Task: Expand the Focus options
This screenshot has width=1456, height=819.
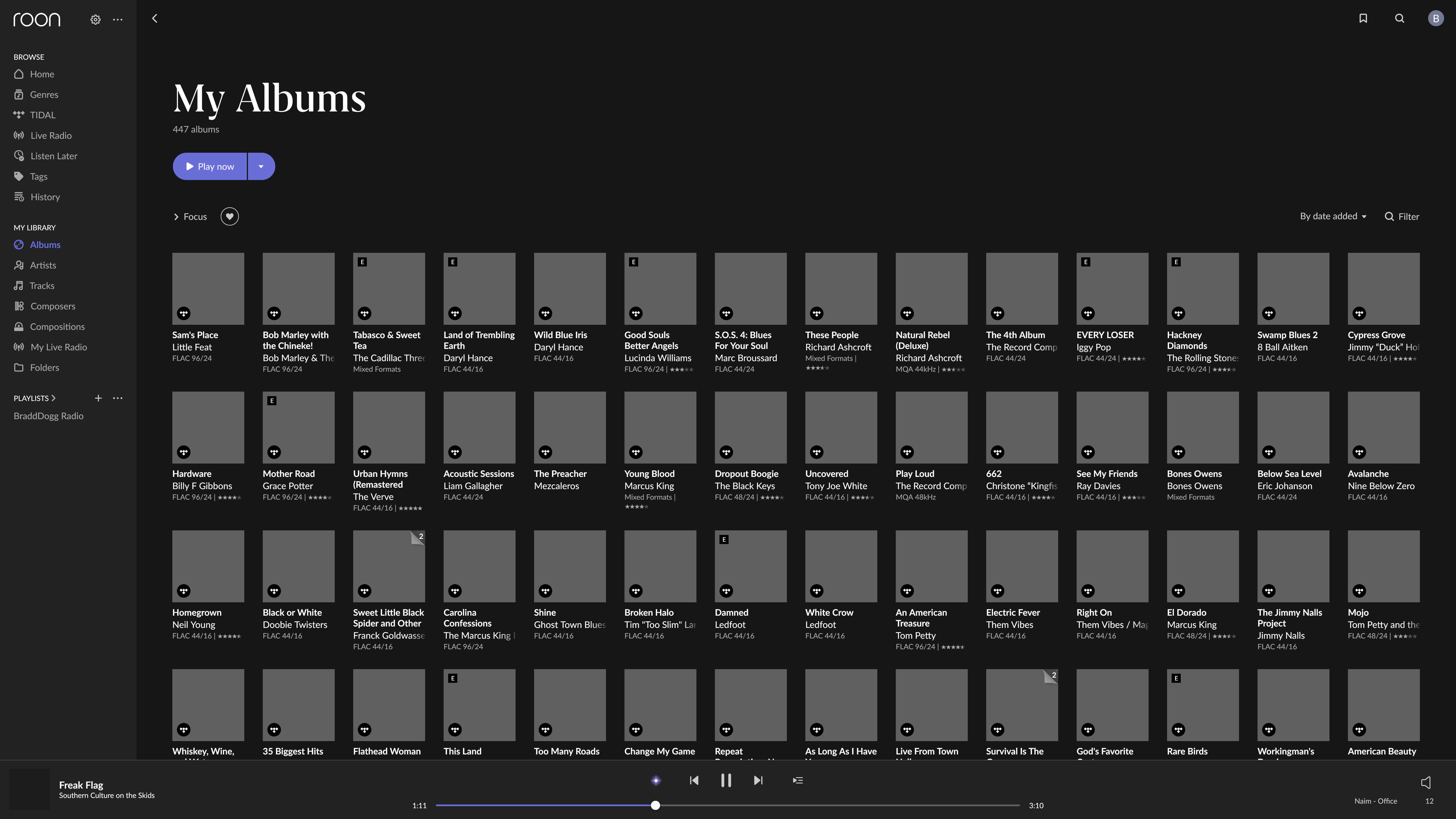Action: click(190, 216)
